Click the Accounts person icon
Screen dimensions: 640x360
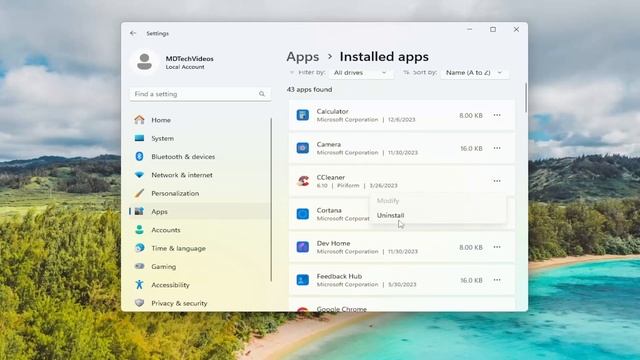[139, 229]
